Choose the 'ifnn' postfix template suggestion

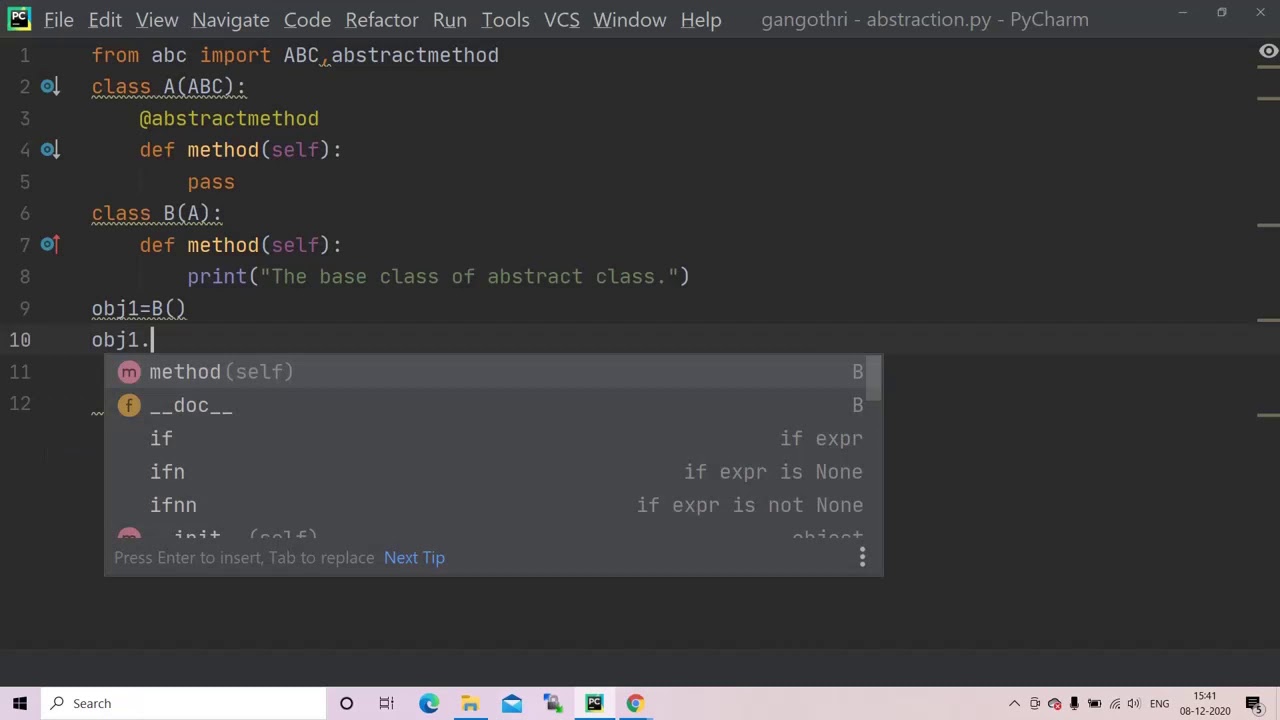[487, 505]
